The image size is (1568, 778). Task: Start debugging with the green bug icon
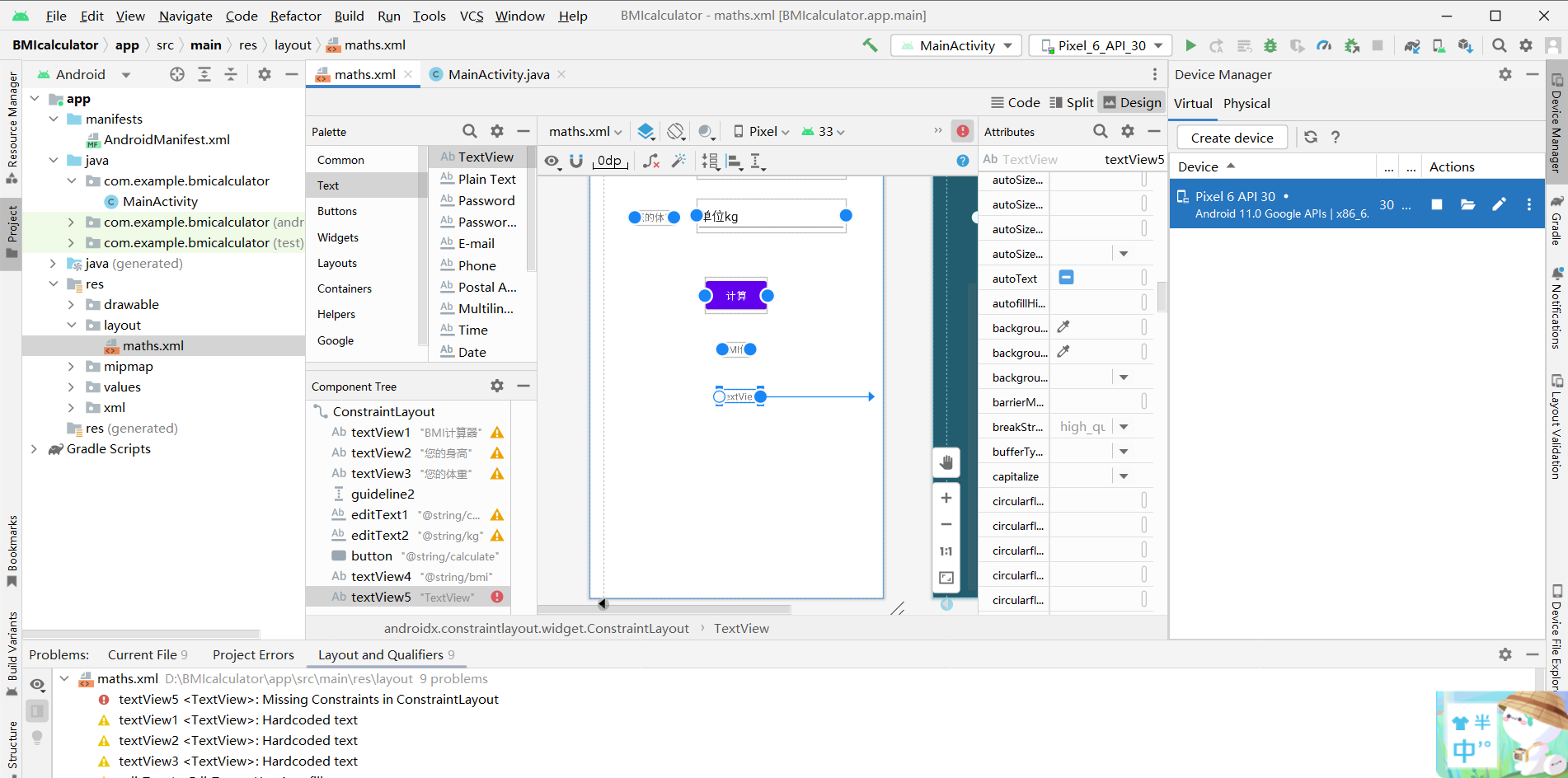point(1270,45)
